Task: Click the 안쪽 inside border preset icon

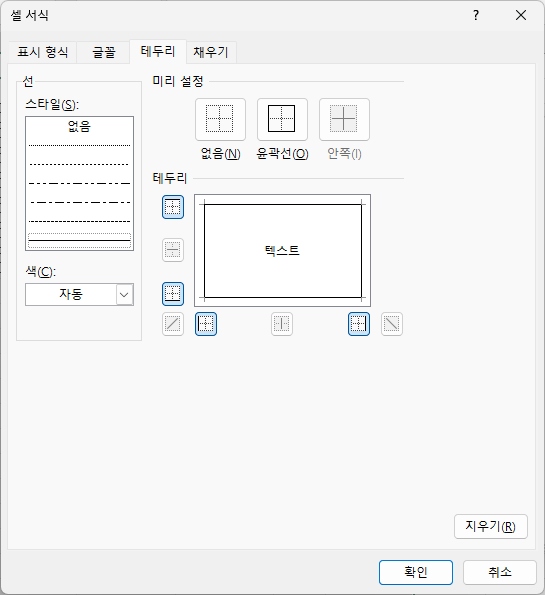Action: [x=344, y=119]
